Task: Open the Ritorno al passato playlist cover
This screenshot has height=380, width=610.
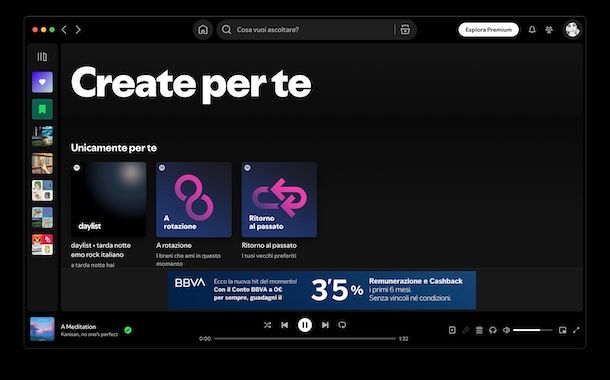Action: pos(279,200)
